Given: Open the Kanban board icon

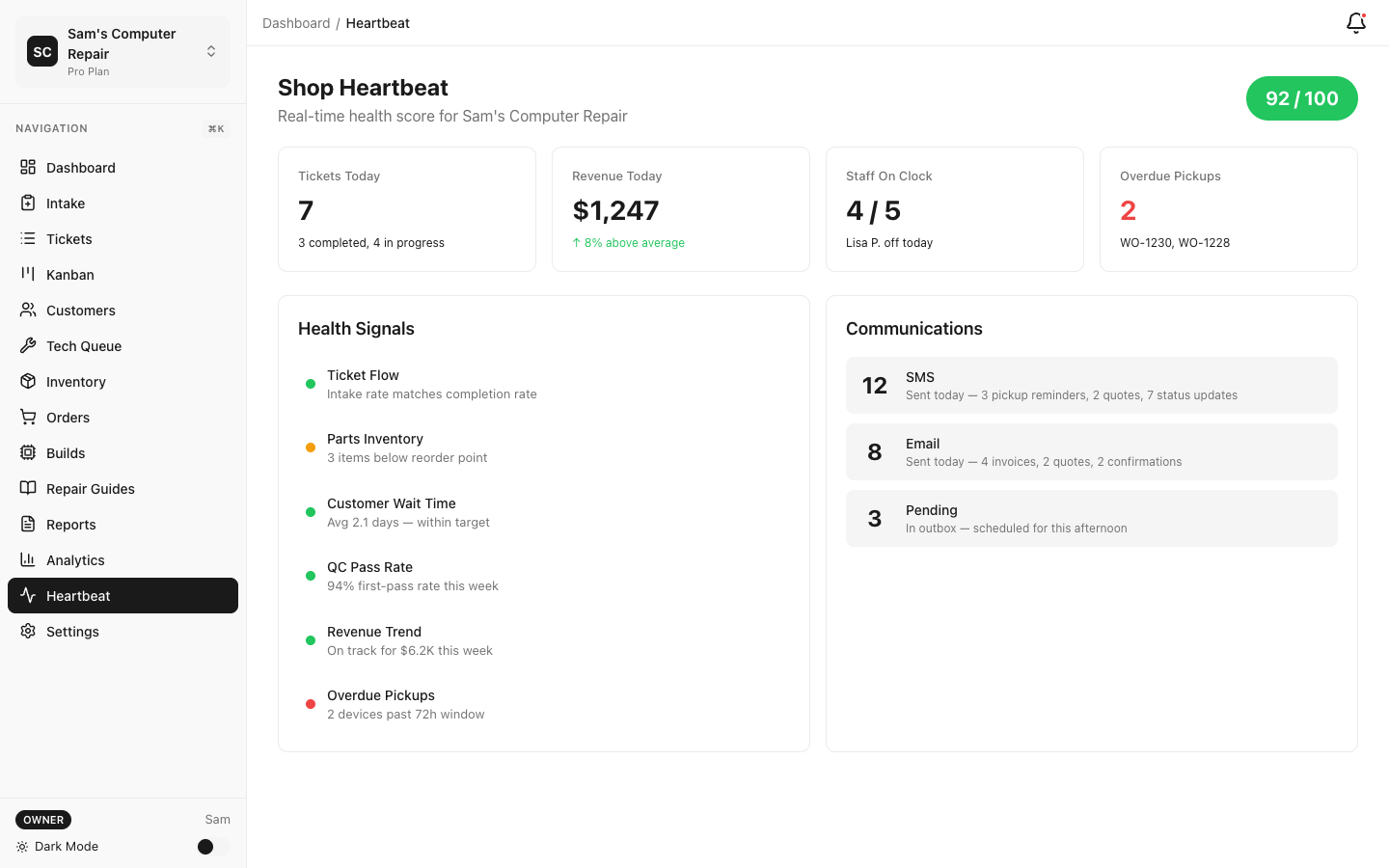Looking at the screenshot, I should tap(29, 274).
